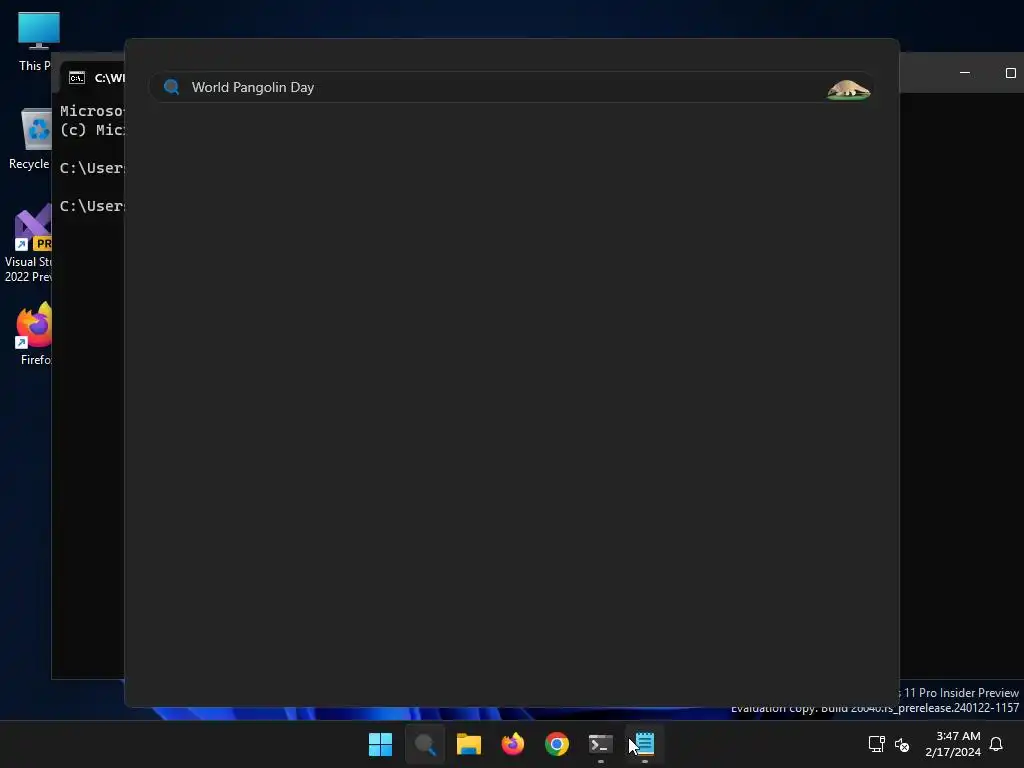
Task: Click the pangolin illustration in search bar
Action: [848, 89]
